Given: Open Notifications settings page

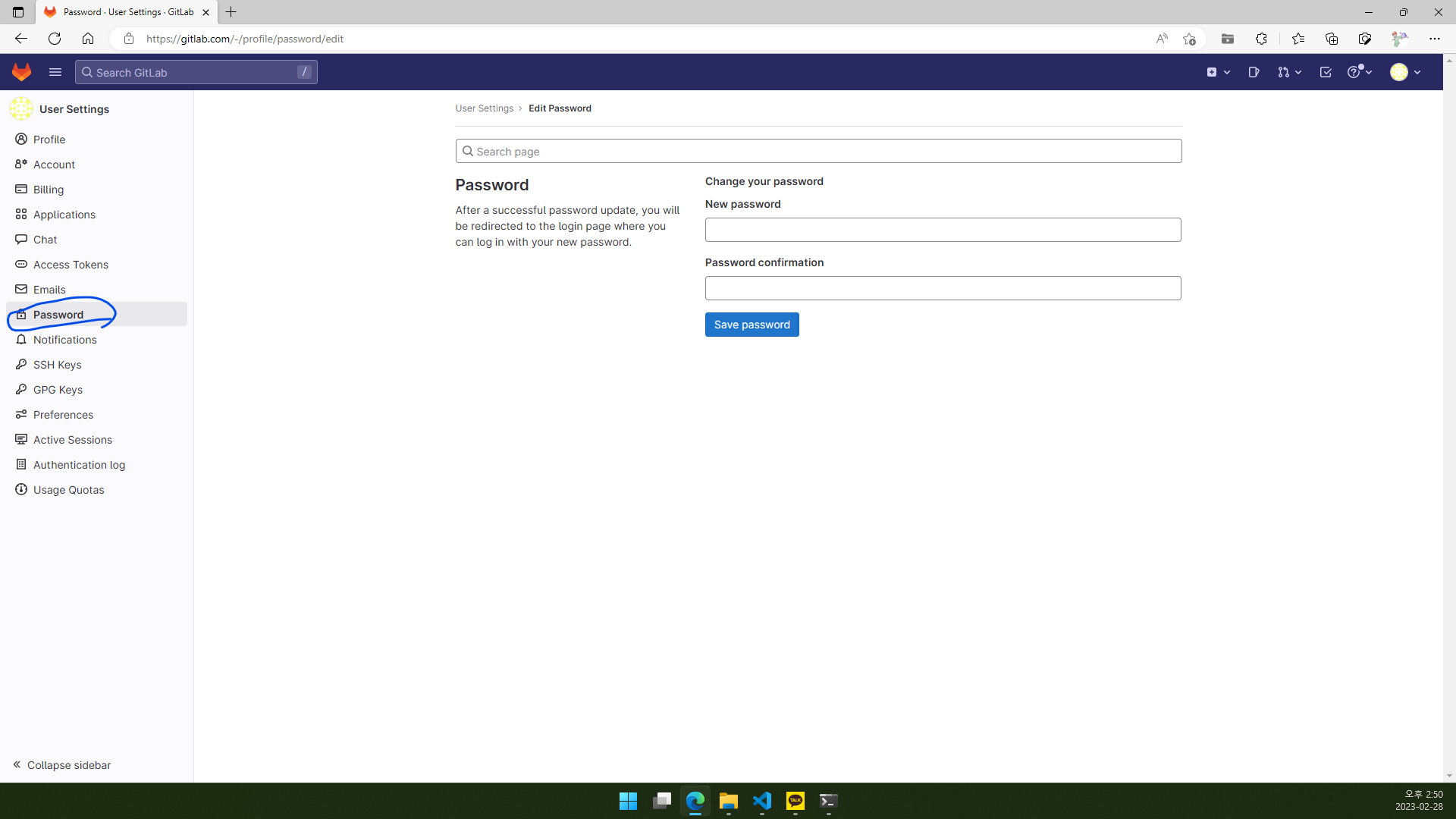Looking at the screenshot, I should pyautogui.click(x=65, y=339).
